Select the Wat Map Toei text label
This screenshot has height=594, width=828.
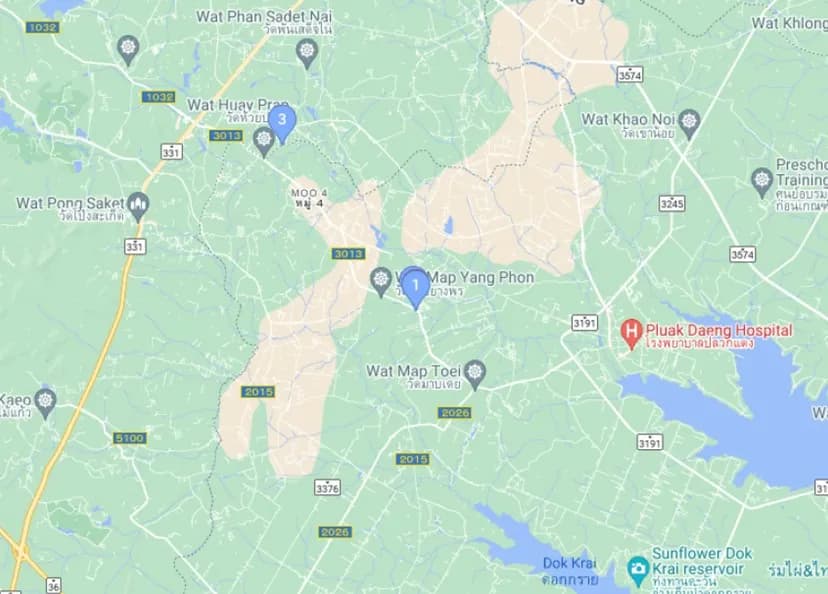pos(413,371)
